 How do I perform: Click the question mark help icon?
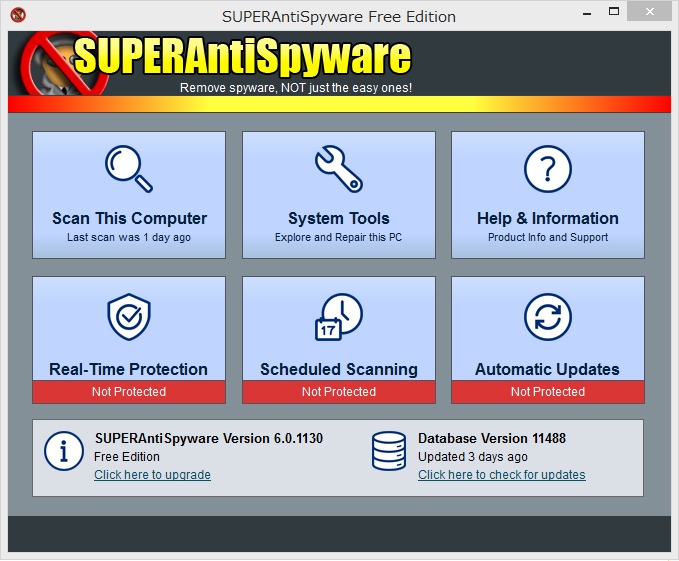pos(548,169)
